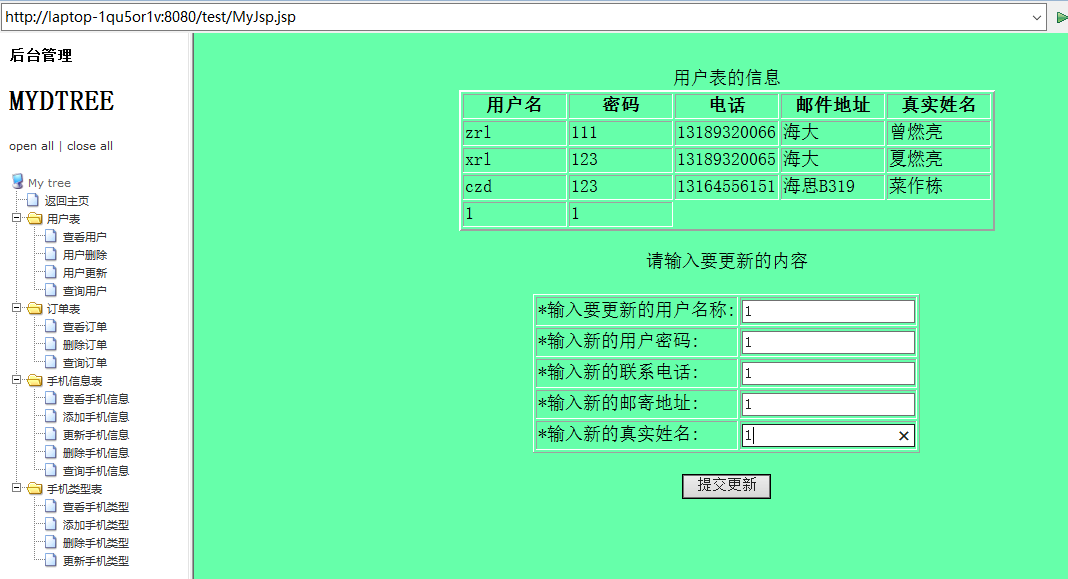Click the page icon beside 删除手机信息
Image resolution: width=1068 pixels, height=579 pixels.
click(50, 452)
